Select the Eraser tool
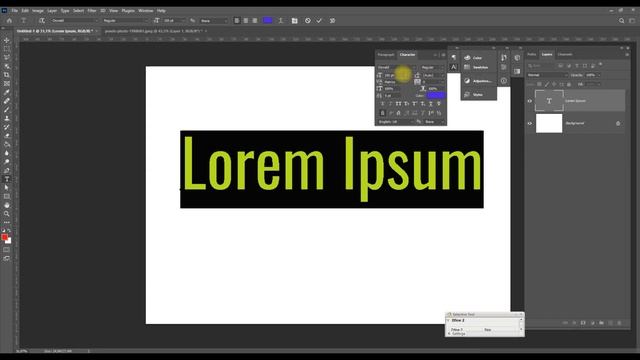This screenshot has height=360, width=640. click(7, 136)
